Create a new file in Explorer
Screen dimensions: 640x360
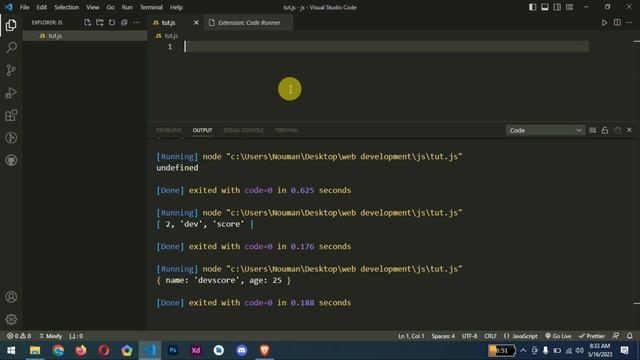point(87,22)
